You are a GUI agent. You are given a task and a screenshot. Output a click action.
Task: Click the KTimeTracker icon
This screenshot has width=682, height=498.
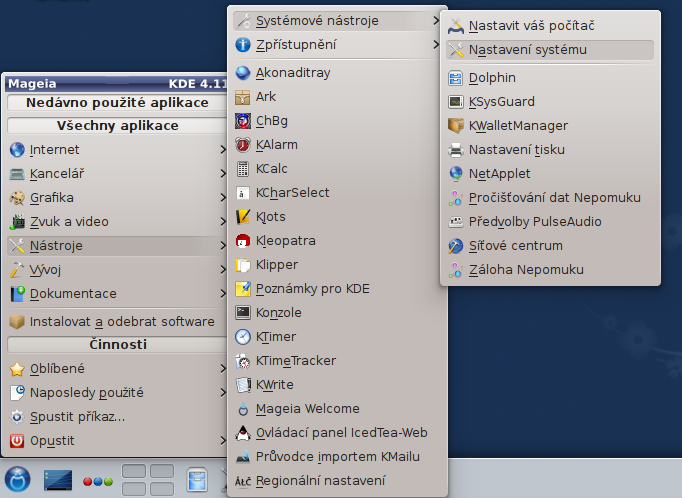[243, 361]
